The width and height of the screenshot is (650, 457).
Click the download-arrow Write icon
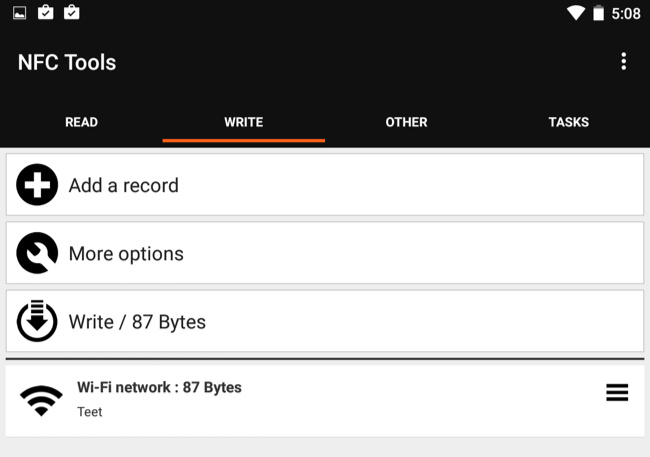tap(37, 321)
